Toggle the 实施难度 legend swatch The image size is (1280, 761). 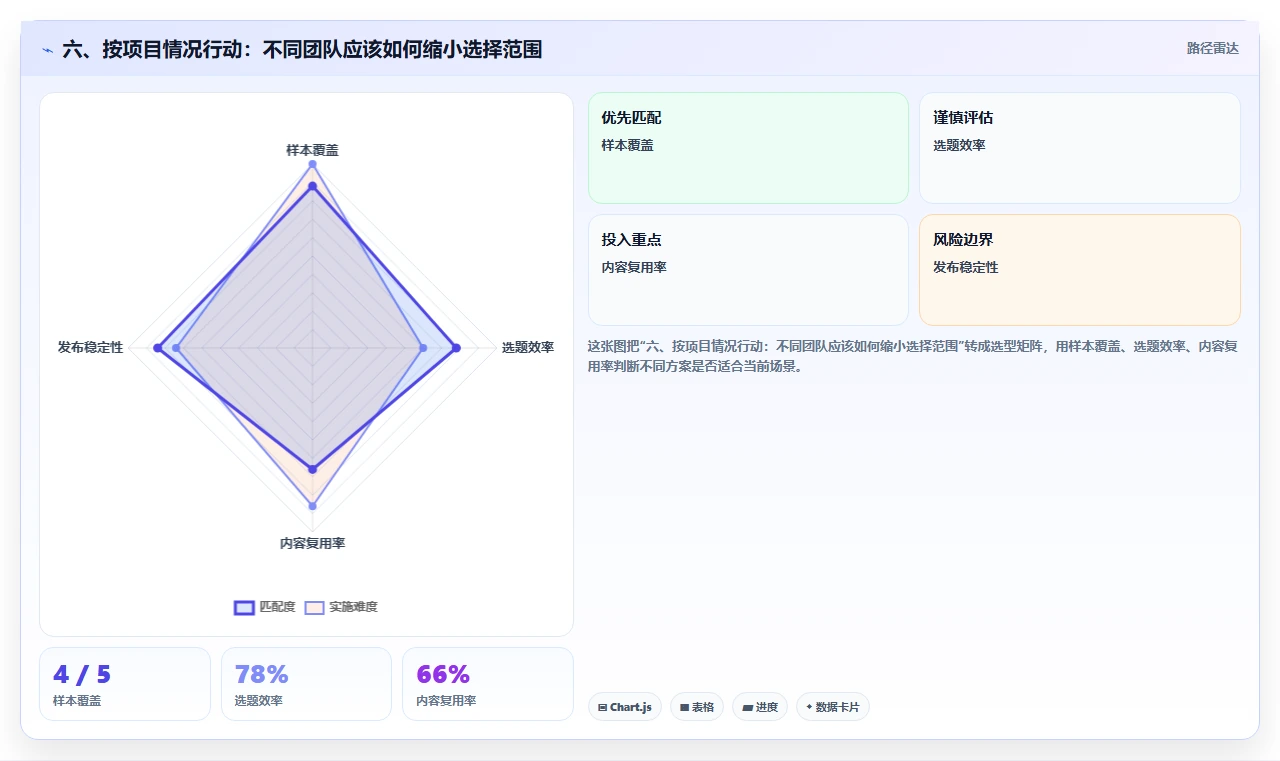click(x=314, y=607)
